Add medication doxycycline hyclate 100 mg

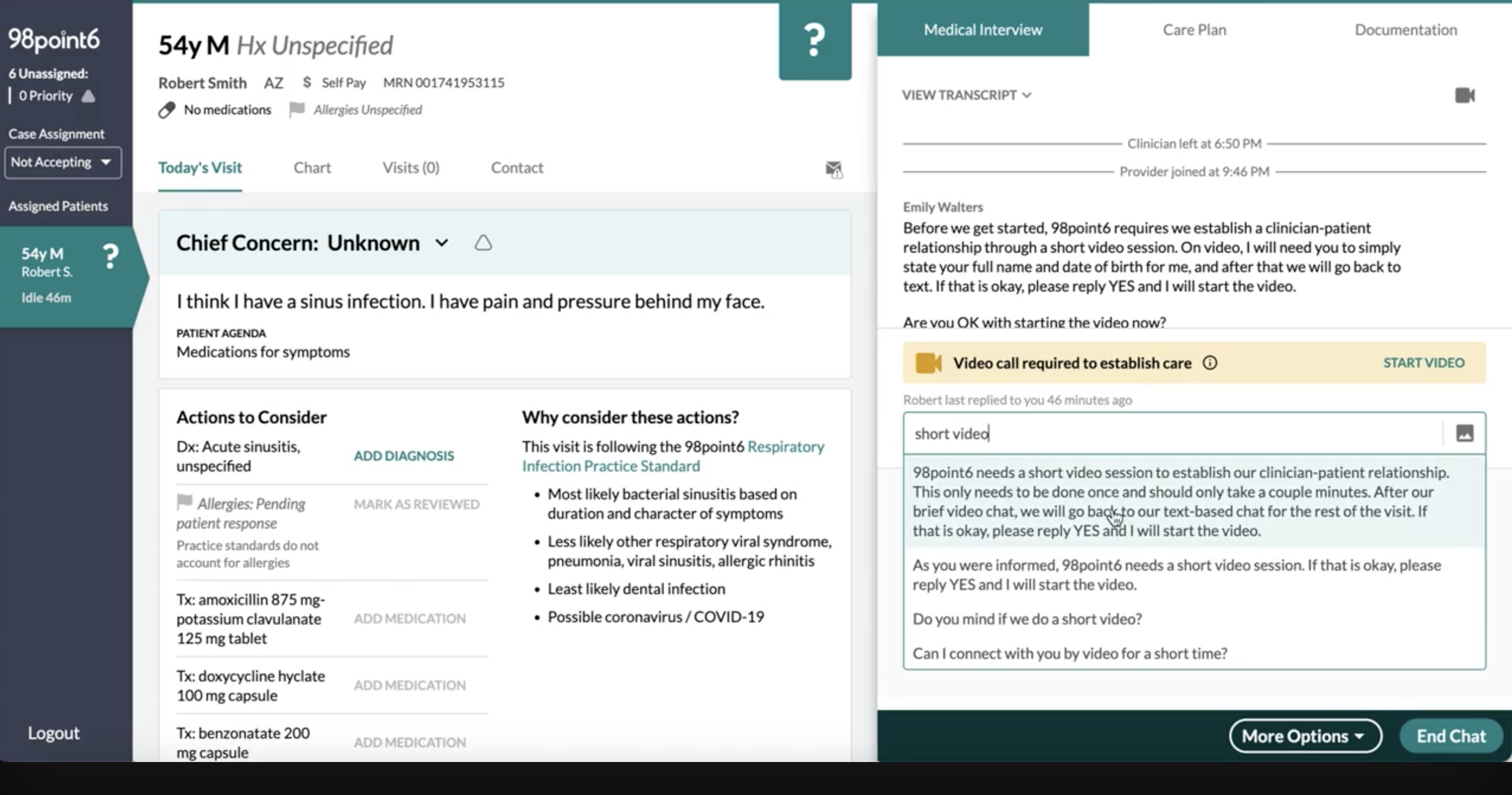[x=410, y=685]
